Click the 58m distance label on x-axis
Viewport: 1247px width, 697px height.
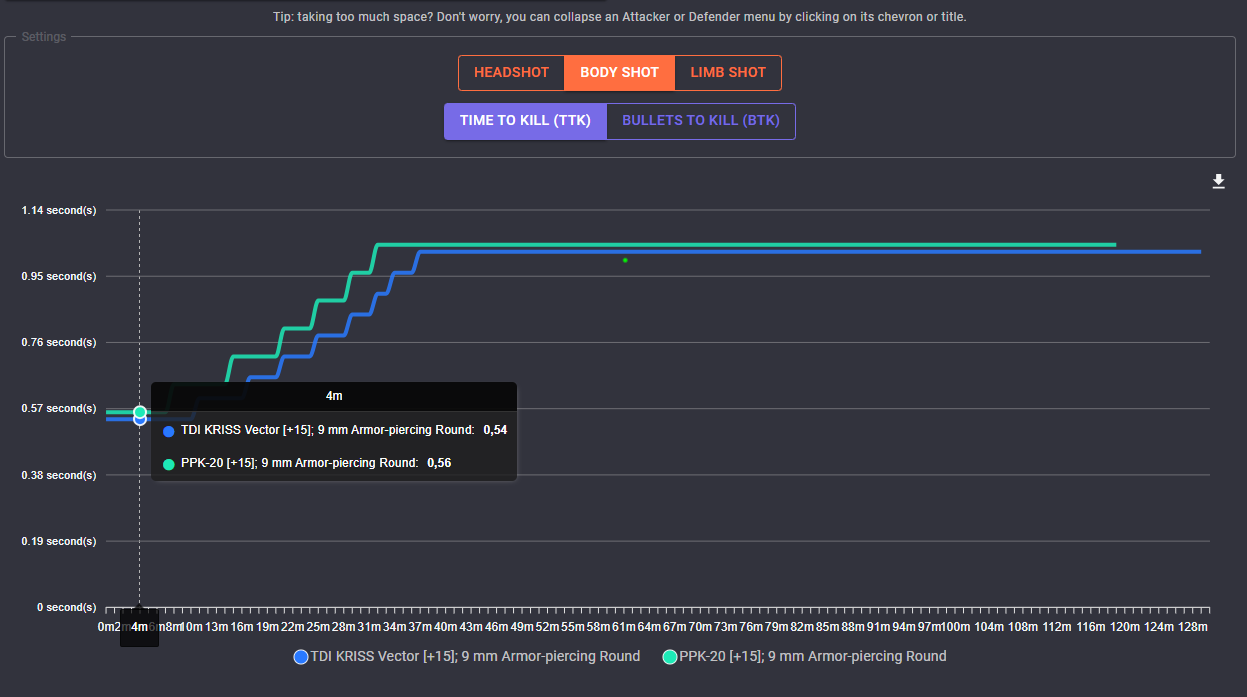click(599, 627)
